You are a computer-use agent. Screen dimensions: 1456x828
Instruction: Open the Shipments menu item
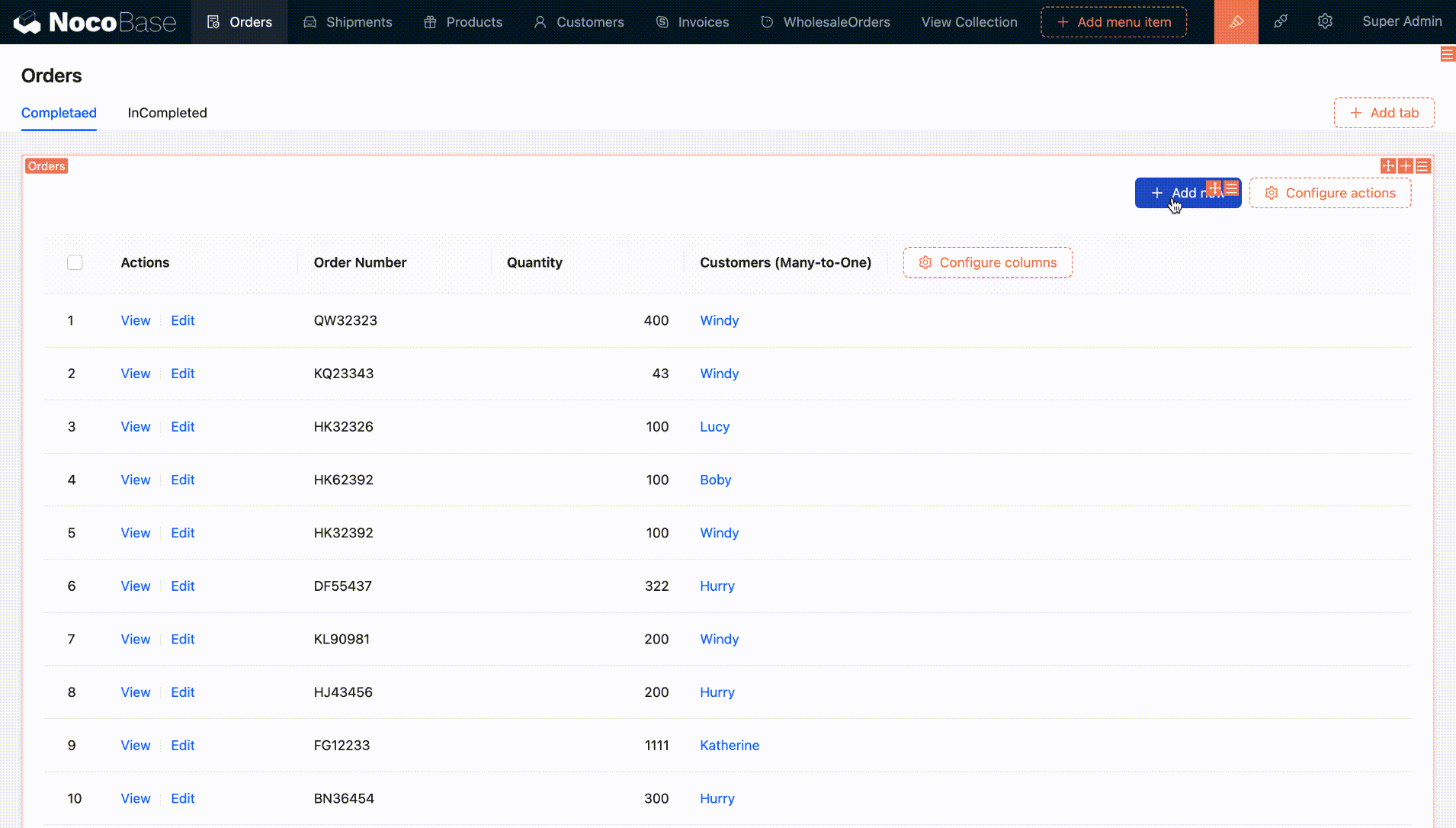tap(348, 22)
